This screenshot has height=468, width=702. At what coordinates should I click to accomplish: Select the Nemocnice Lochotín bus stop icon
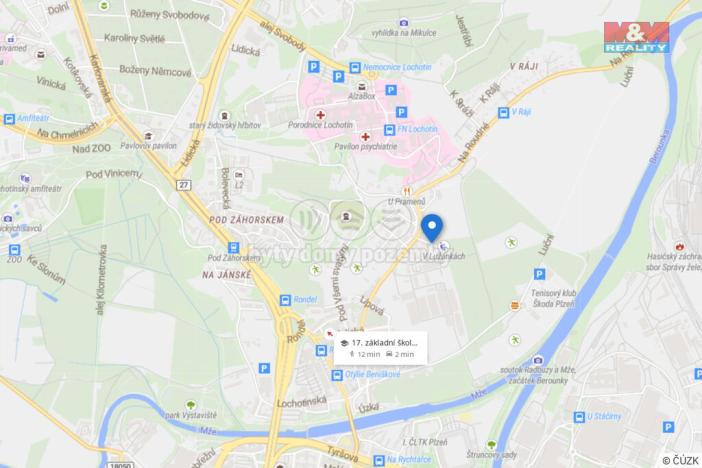[x=355, y=68]
